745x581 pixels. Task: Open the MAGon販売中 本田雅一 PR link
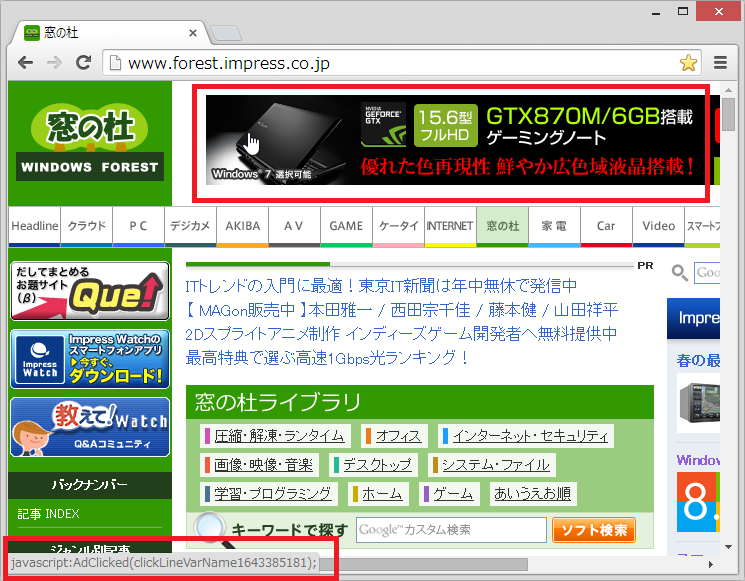(x=402, y=310)
